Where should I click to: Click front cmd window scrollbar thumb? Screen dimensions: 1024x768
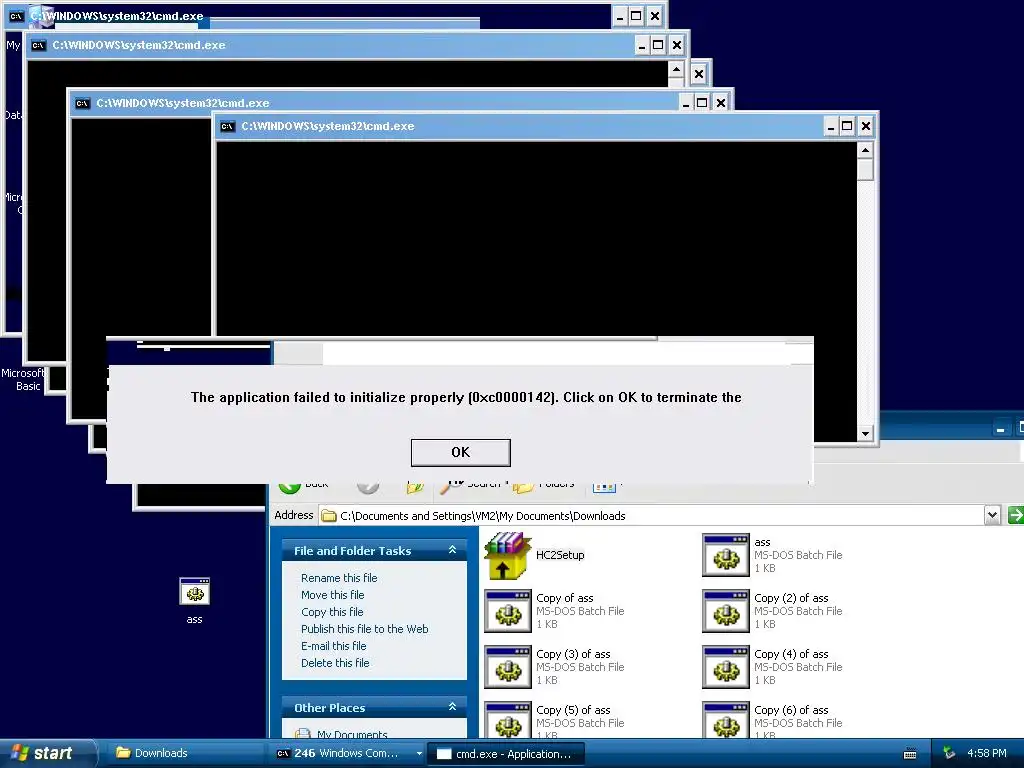point(865,170)
